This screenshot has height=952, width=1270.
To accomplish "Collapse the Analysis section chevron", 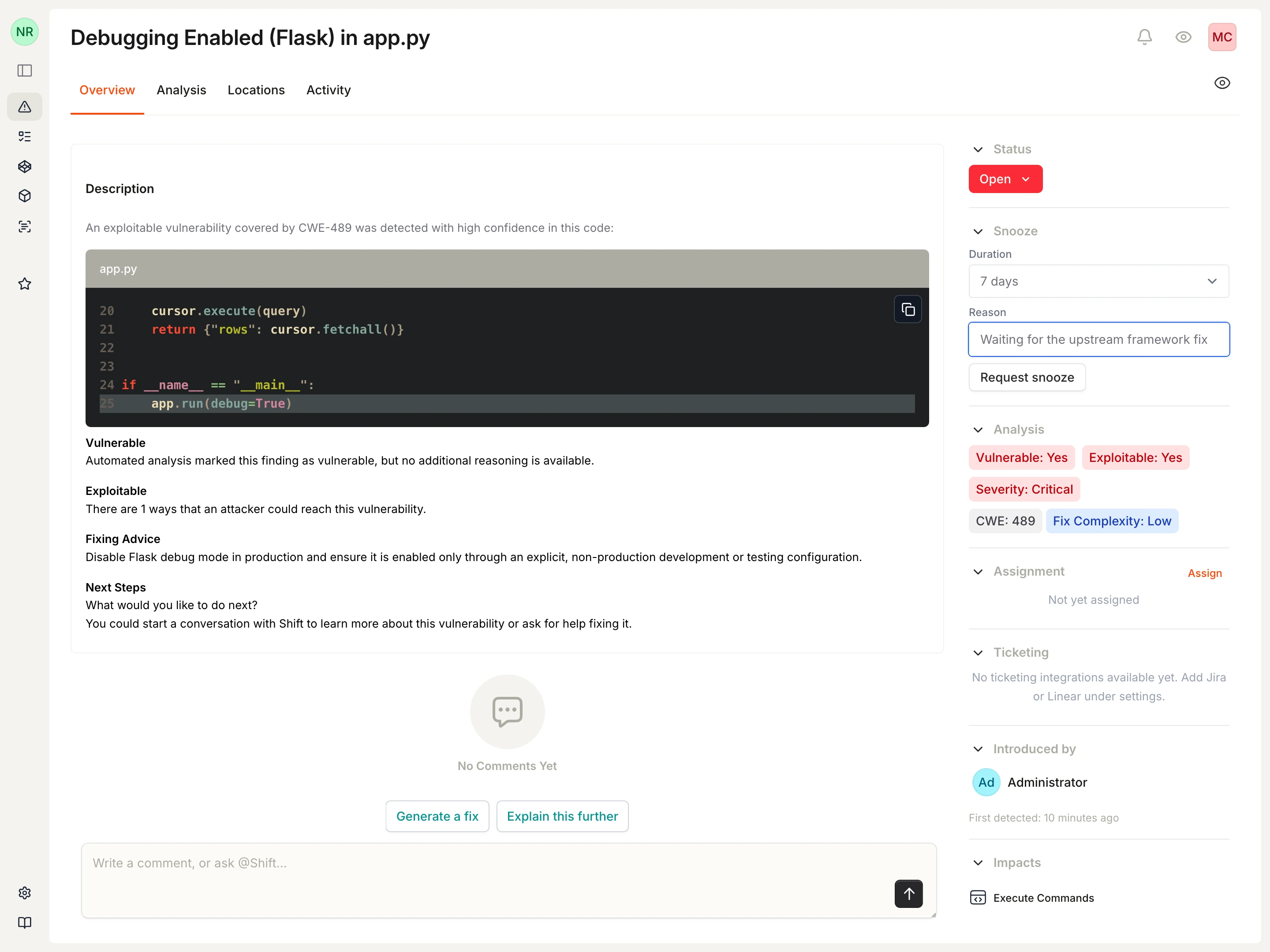I will click(x=978, y=430).
